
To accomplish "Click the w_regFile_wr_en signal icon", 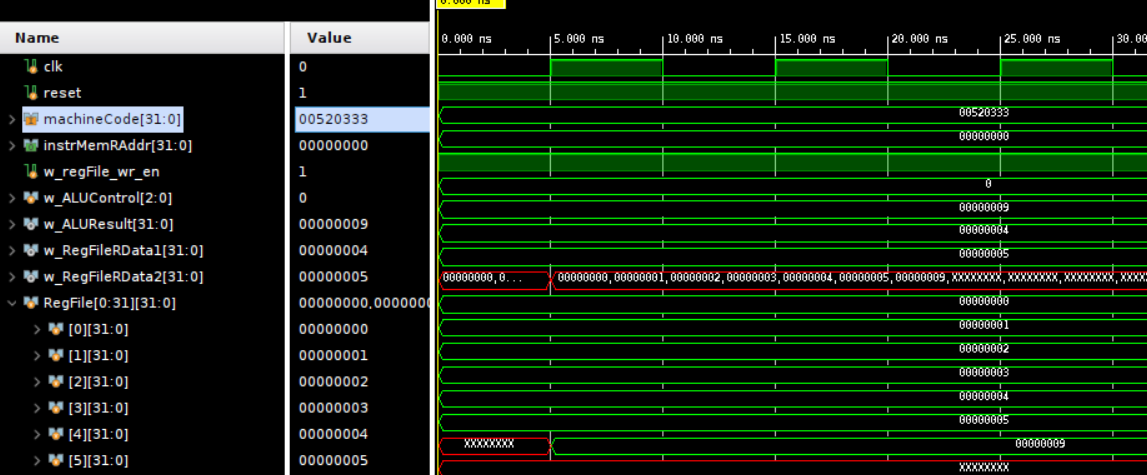I will coord(31,172).
